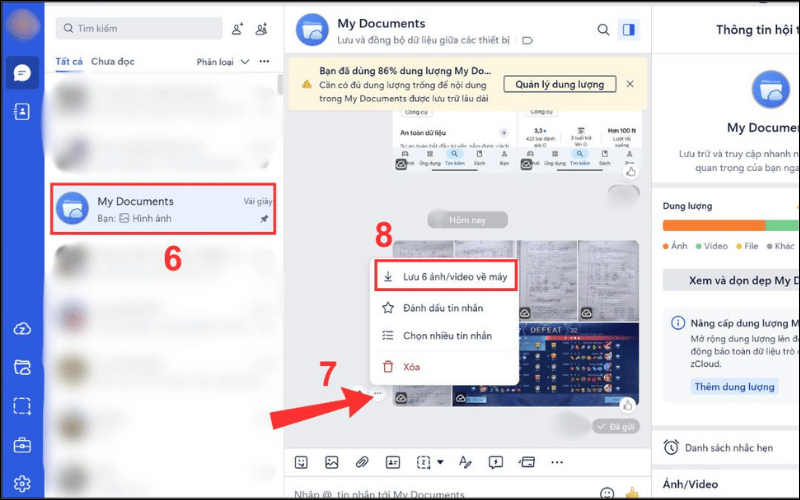
Task: Click the My Documents avatar in chat header
Action: coord(312,30)
